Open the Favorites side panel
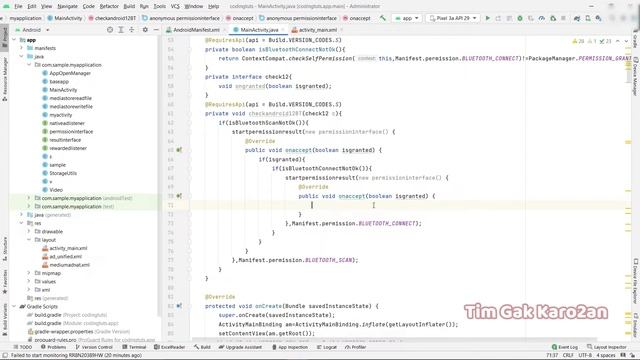Screen dimensions: 640x360 pyautogui.click(x=4, y=282)
